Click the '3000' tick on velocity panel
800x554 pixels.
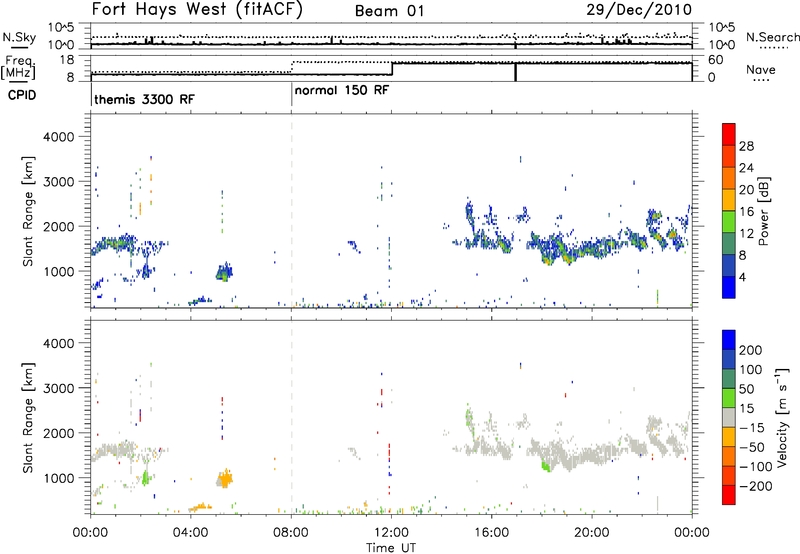click(x=58, y=388)
